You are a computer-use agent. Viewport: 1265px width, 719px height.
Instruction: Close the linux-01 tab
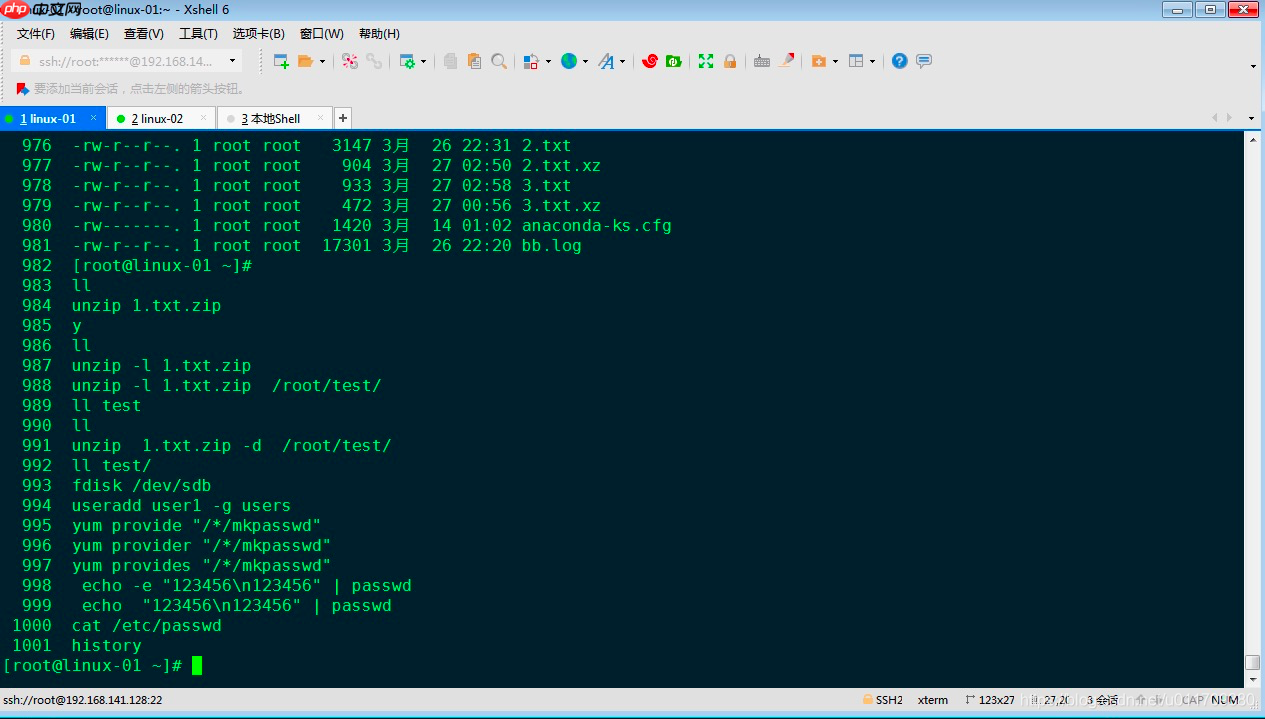[94, 117]
